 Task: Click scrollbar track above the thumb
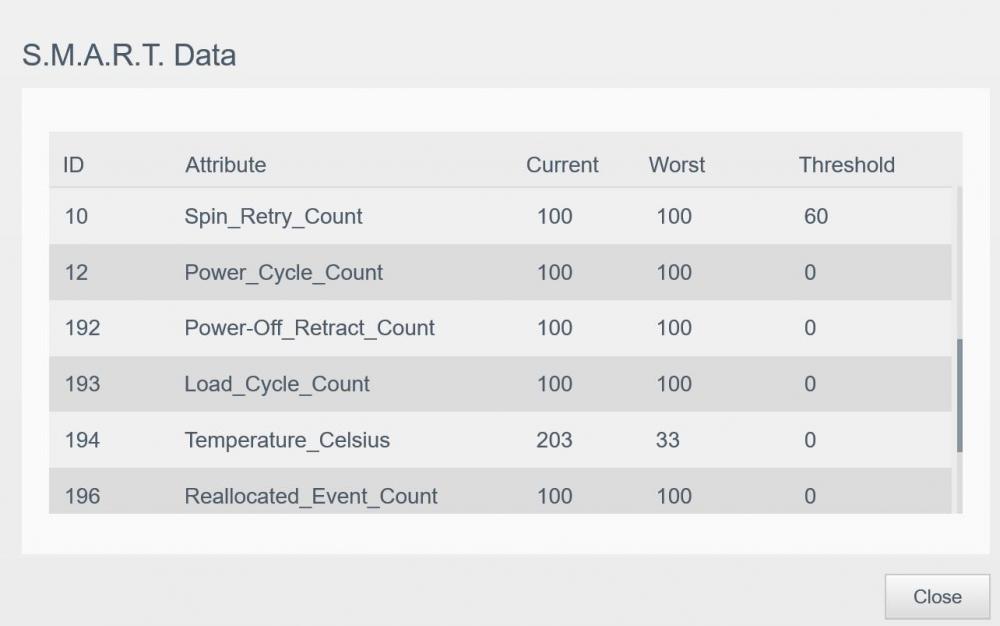pyautogui.click(x=960, y=260)
